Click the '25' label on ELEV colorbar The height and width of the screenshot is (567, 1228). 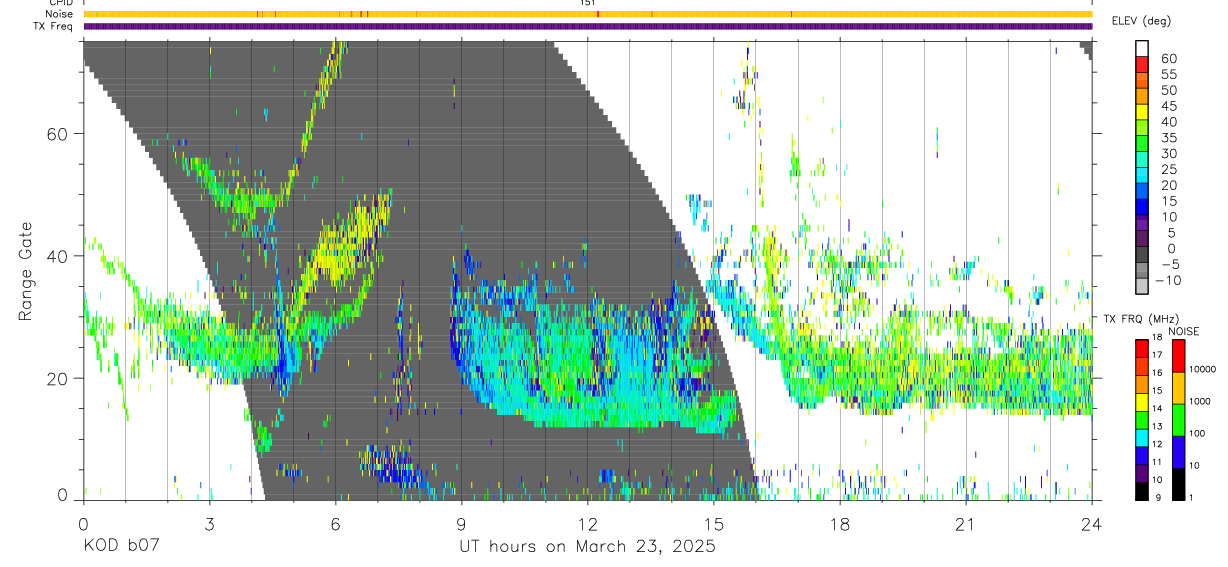click(1169, 169)
